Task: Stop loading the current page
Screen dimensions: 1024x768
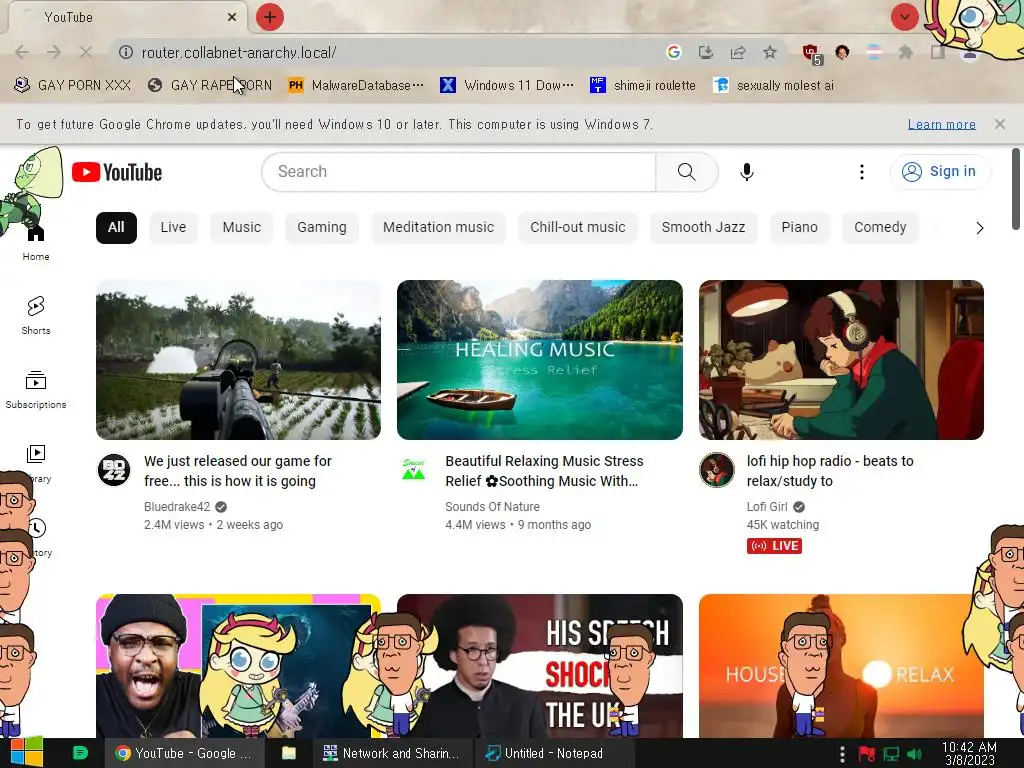Action: [86, 52]
